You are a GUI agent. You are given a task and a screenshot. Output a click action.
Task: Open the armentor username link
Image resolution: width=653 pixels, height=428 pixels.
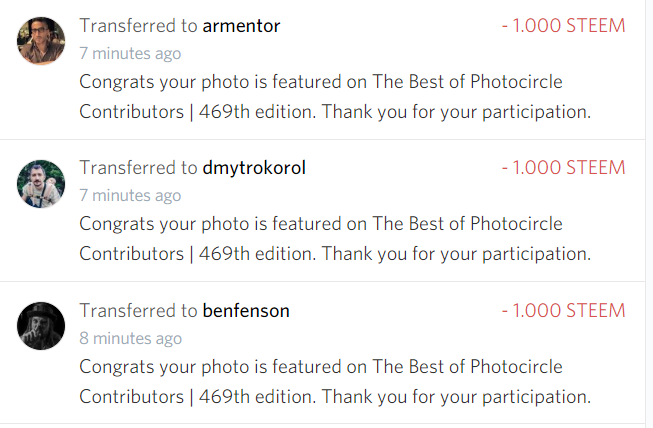click(x=241, y=26)
